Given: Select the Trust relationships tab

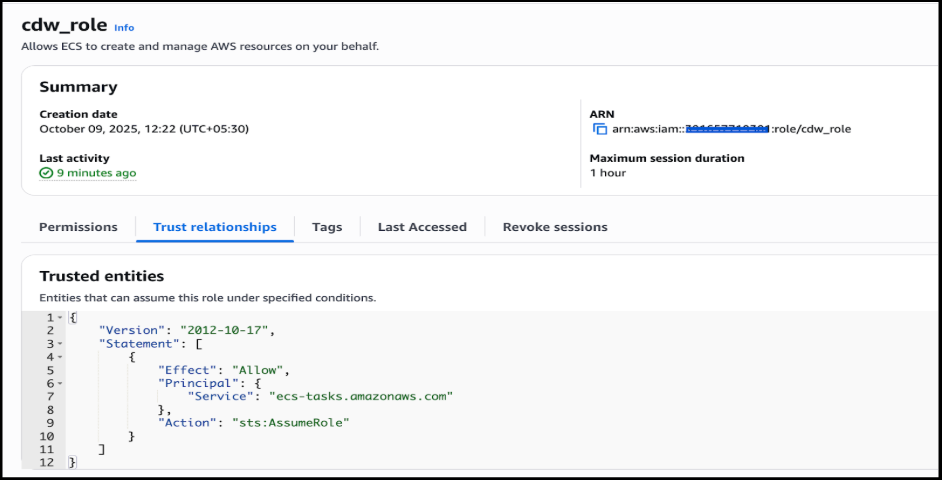Looking at the screenshot, I should 214,227.
